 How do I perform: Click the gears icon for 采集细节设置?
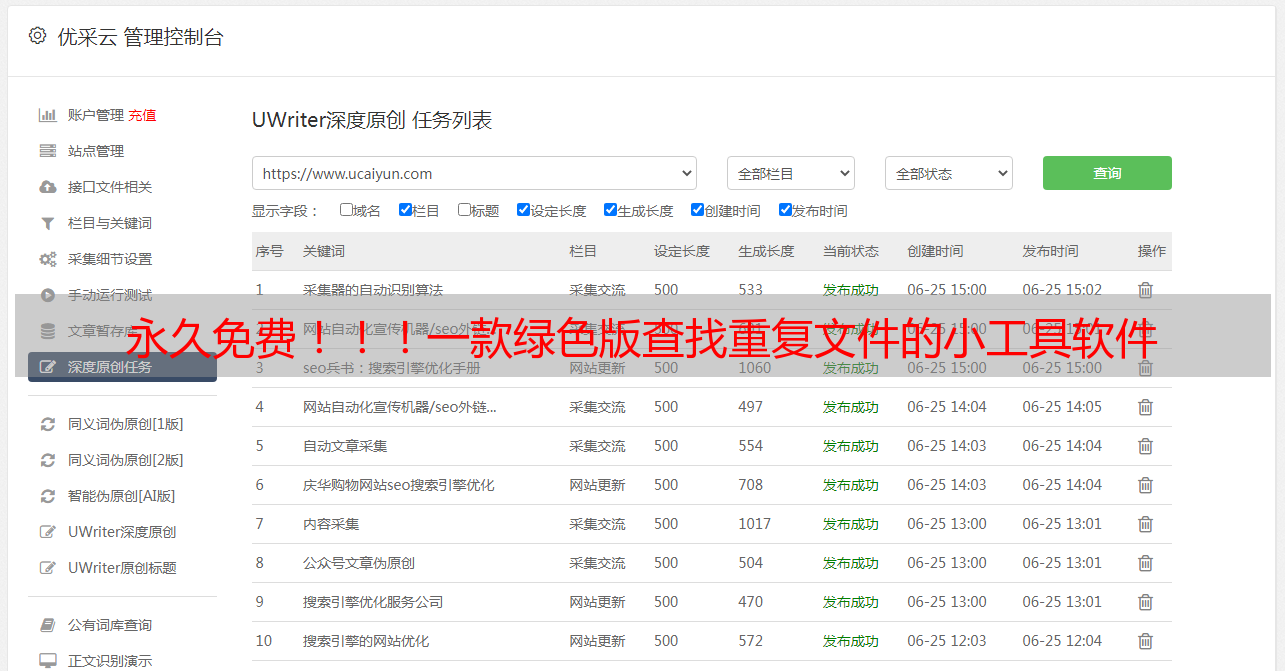tap(47, 259)
